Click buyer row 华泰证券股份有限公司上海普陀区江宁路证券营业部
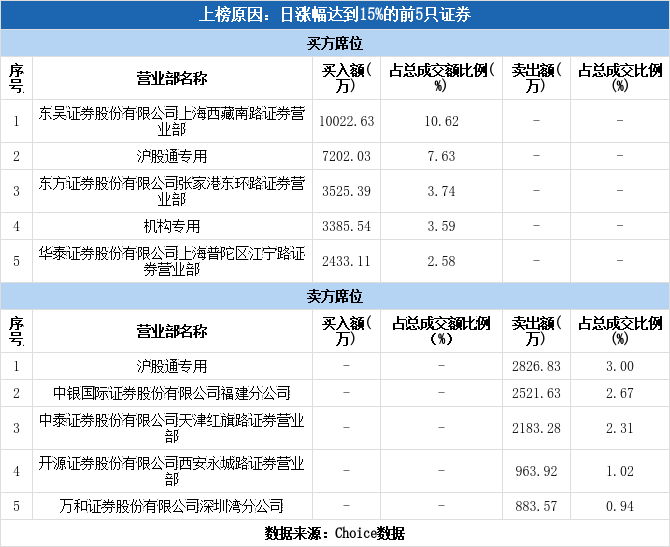670x547 pixels. click(x=172, y=262)
